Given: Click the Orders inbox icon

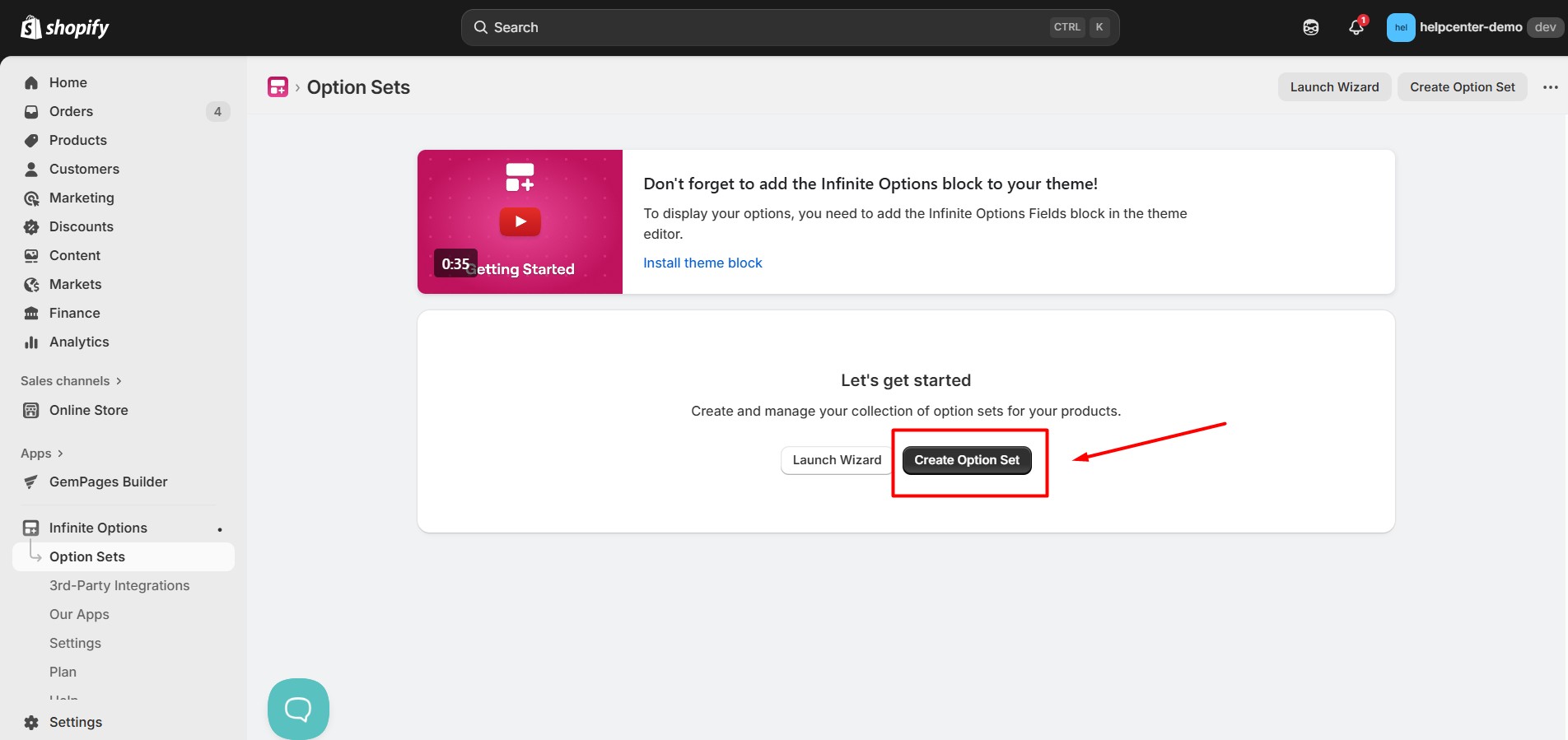Looking at the screenshot, I should [x=31, y=111].
